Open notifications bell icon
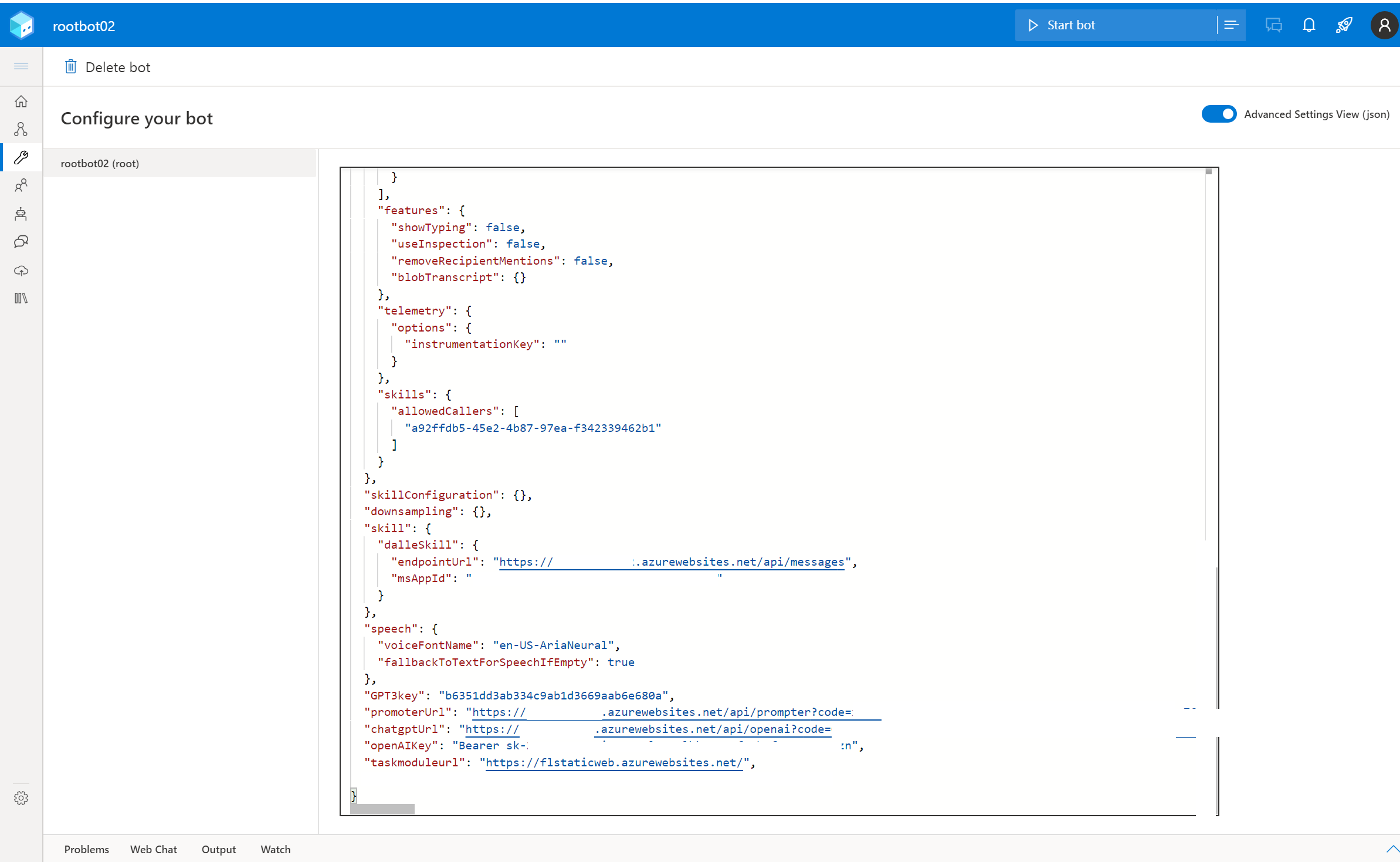 click(1309, 25)
